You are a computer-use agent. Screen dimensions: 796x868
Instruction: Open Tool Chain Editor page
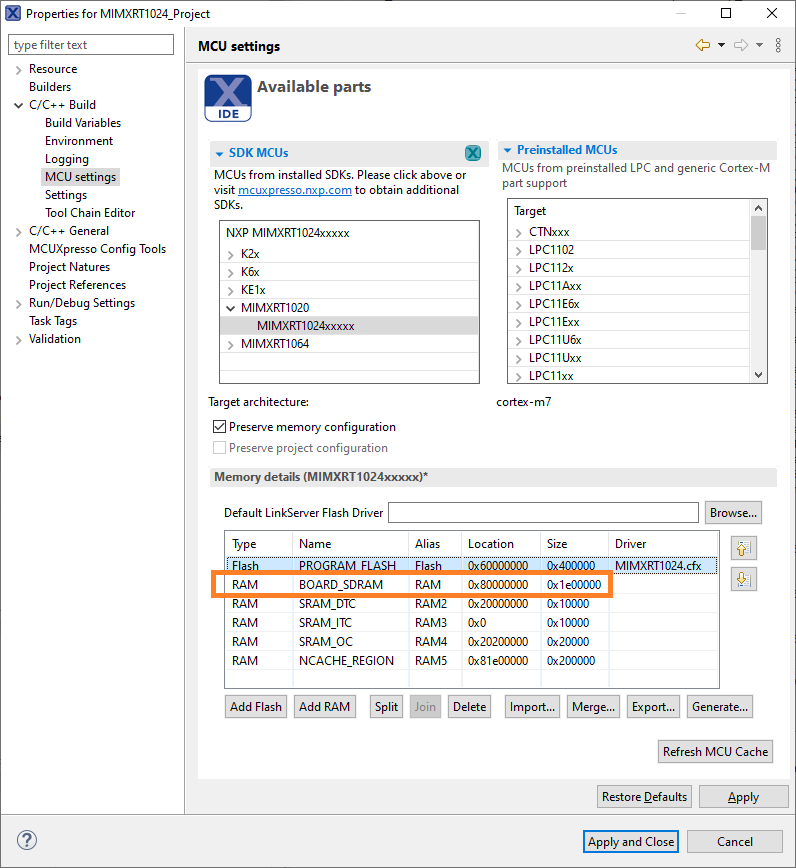90,213
